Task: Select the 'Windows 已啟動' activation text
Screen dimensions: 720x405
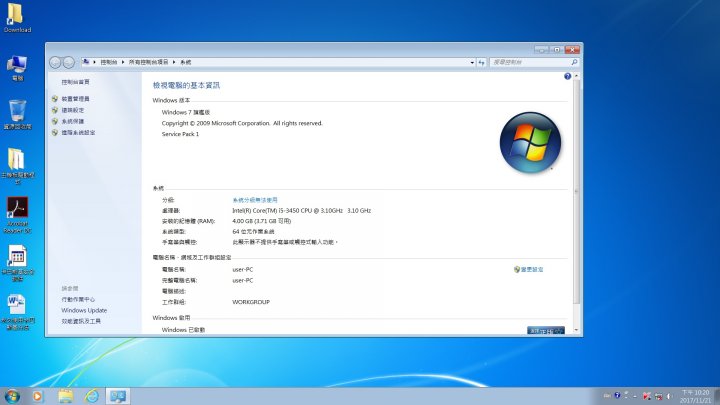Action: (x=183, y=330)
